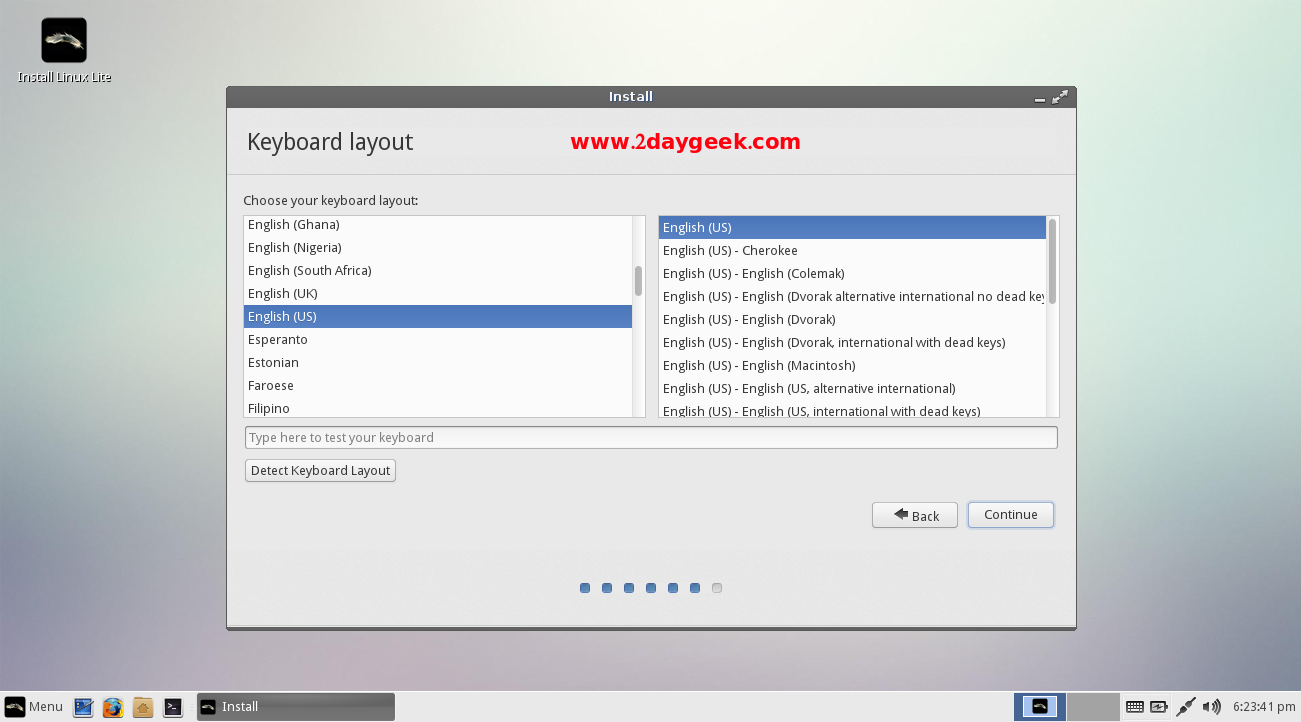Select the Install window in taskbar
The height and width of the screenshot is (722, 1301).
(295, 707)
